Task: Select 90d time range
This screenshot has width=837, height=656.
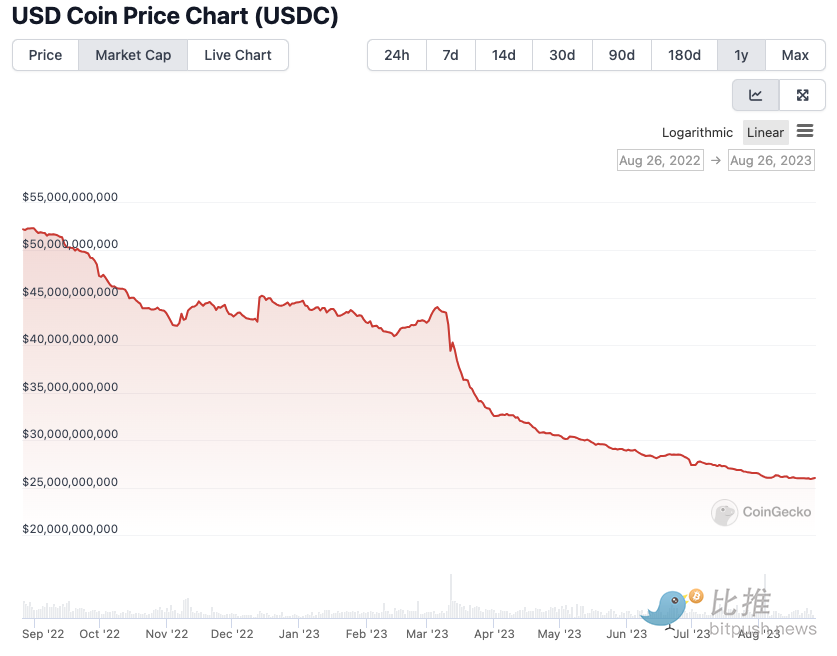Action: pos(622,55)
